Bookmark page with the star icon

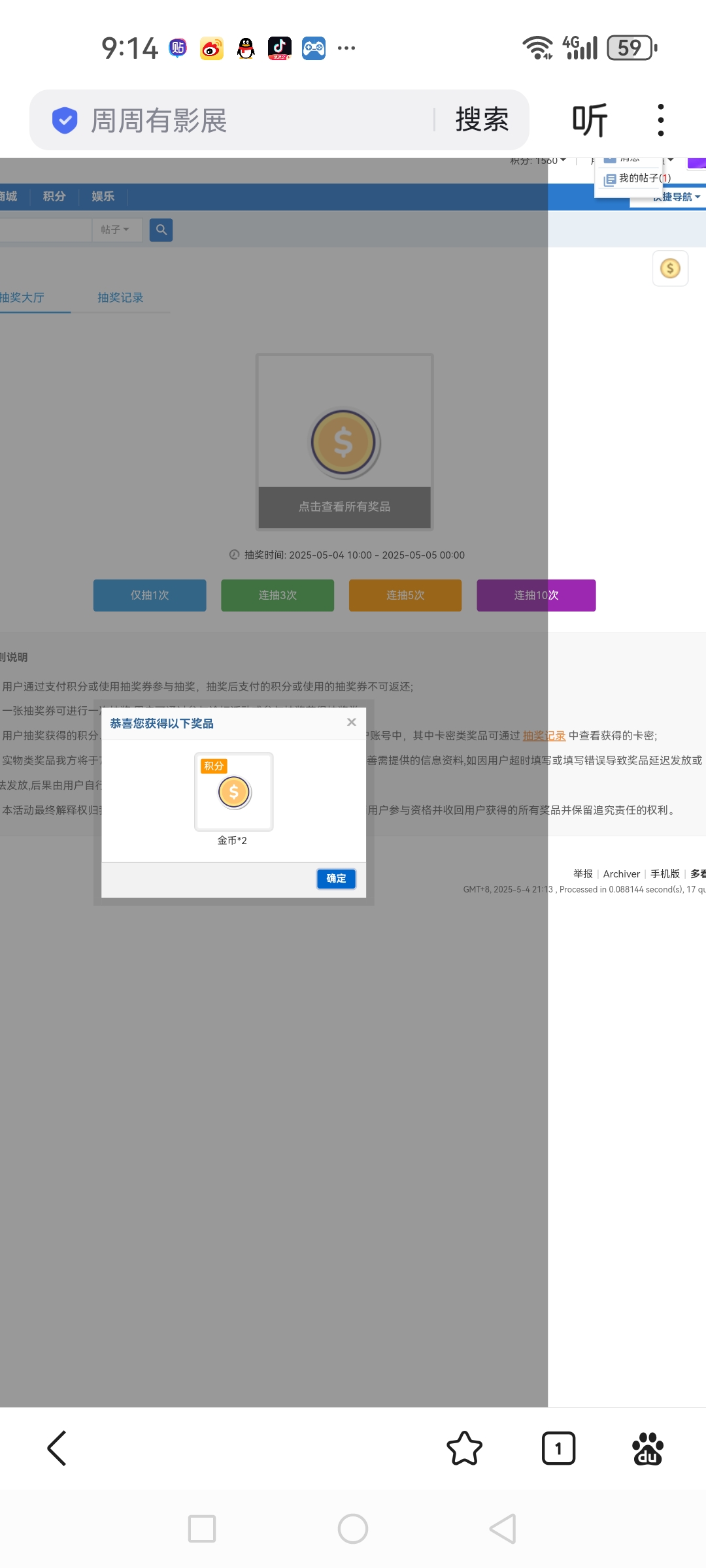pyautogui.click(x=464, y=1448)
